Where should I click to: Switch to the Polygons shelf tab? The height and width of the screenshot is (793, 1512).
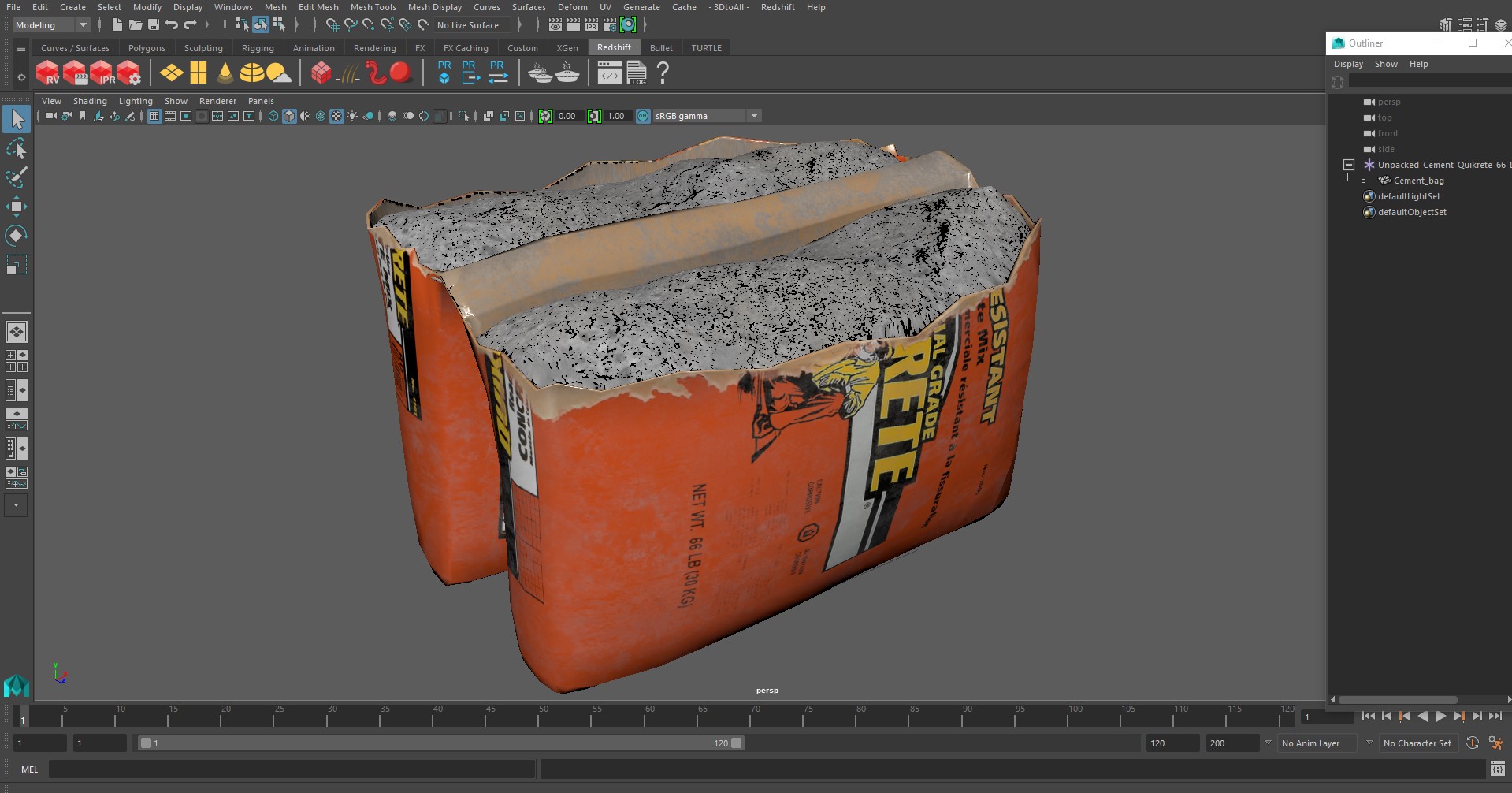coord(147,48)
